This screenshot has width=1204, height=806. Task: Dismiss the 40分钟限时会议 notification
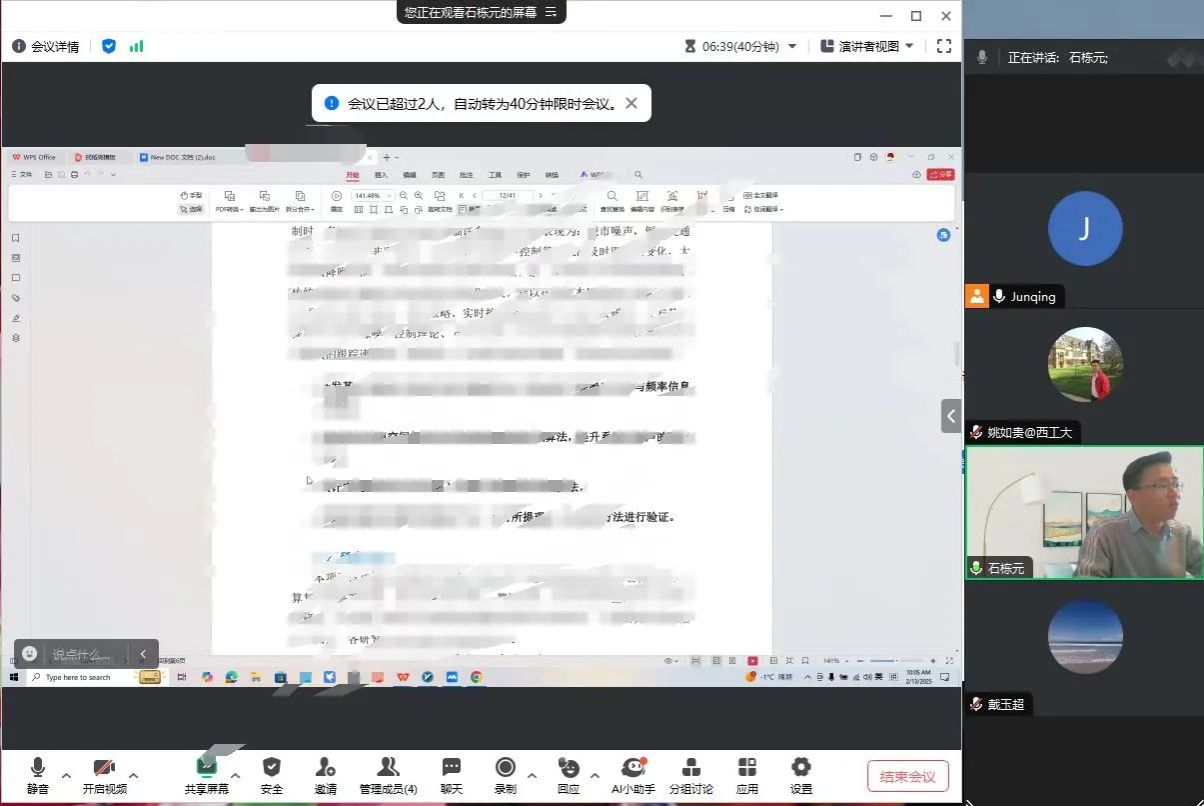pos(631,103)
